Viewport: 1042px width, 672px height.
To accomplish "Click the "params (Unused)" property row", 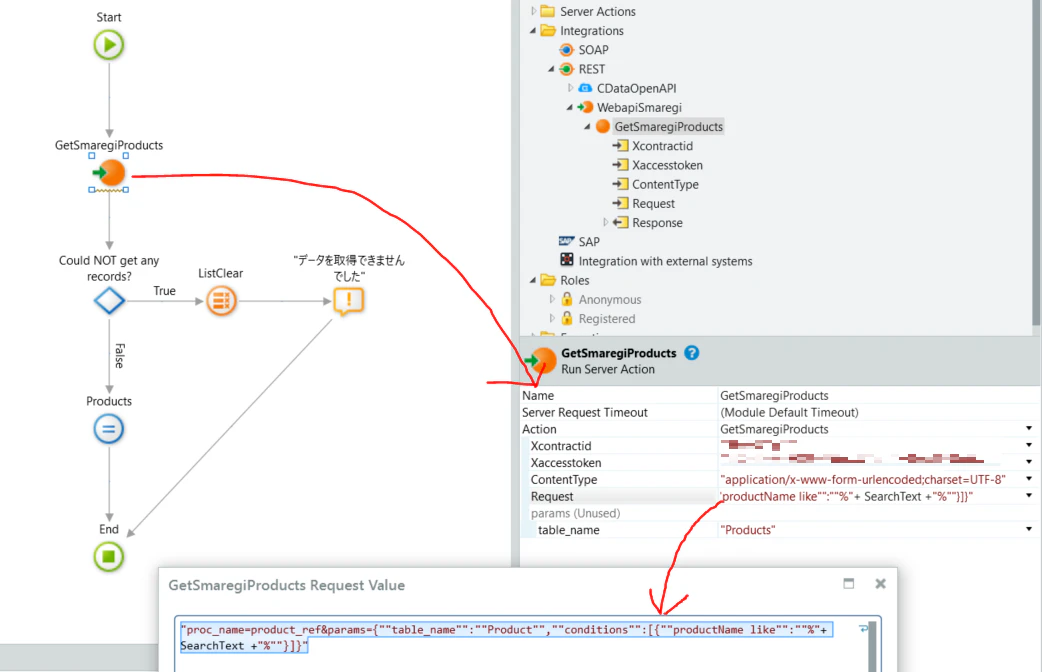I will [778, 513].
